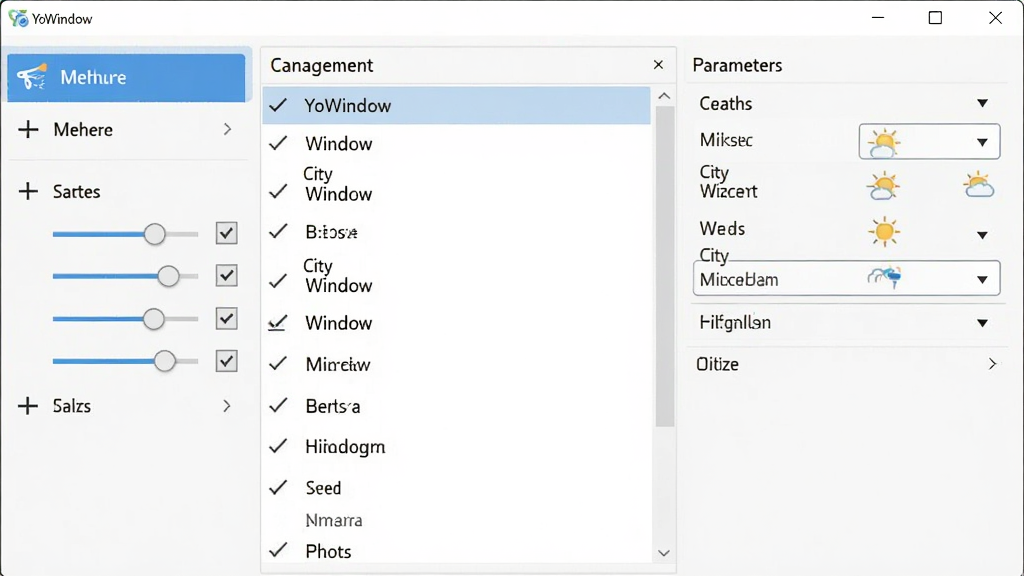The image size is (1024, 576).
Task: Expand the Oitize chevron
Action: click(x=992, y=364)
